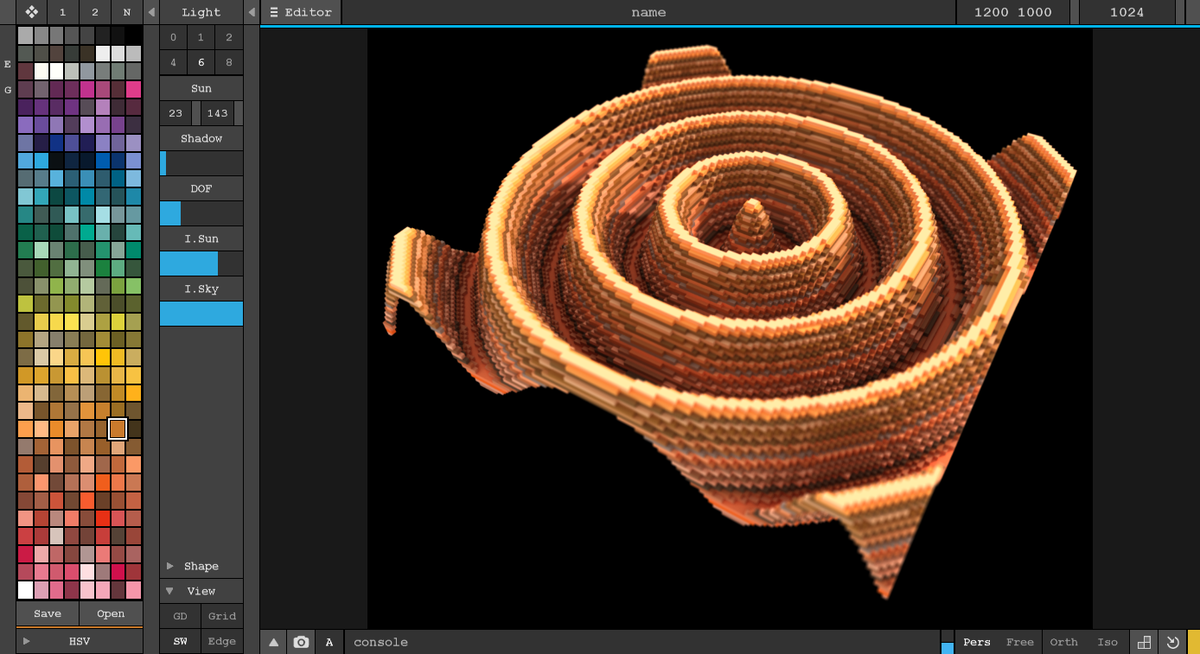
Task: Select the highlighted orange color swatch
Action: tap(117, 428)
